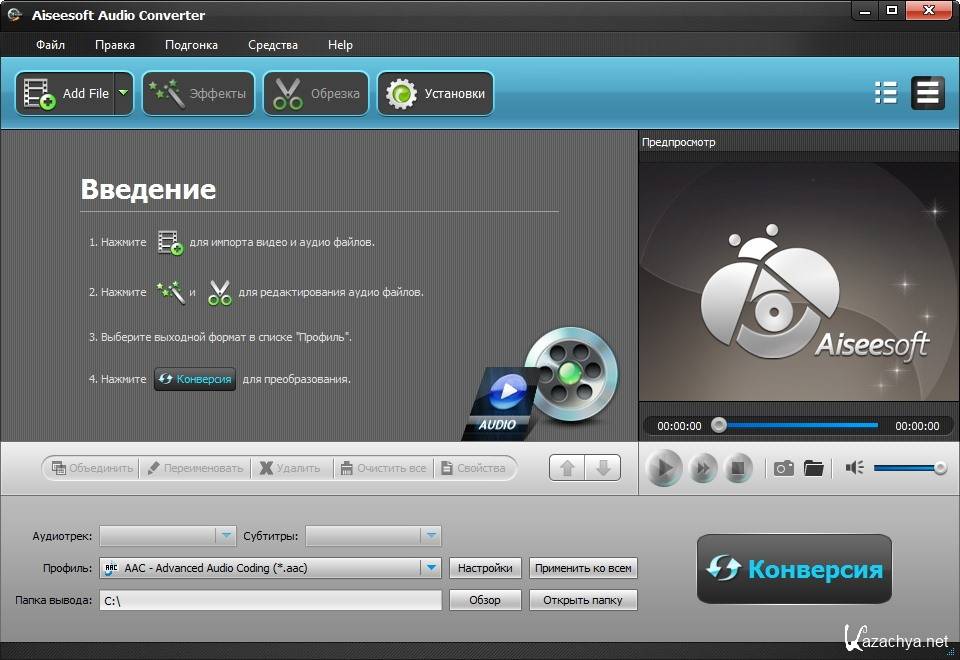Start conversion with the Конверсия button

794,569
